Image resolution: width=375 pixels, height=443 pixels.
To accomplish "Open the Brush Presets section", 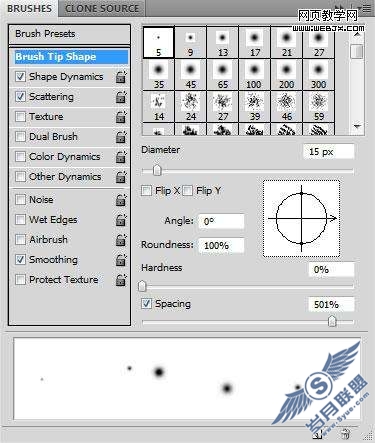I will (69, 34).
